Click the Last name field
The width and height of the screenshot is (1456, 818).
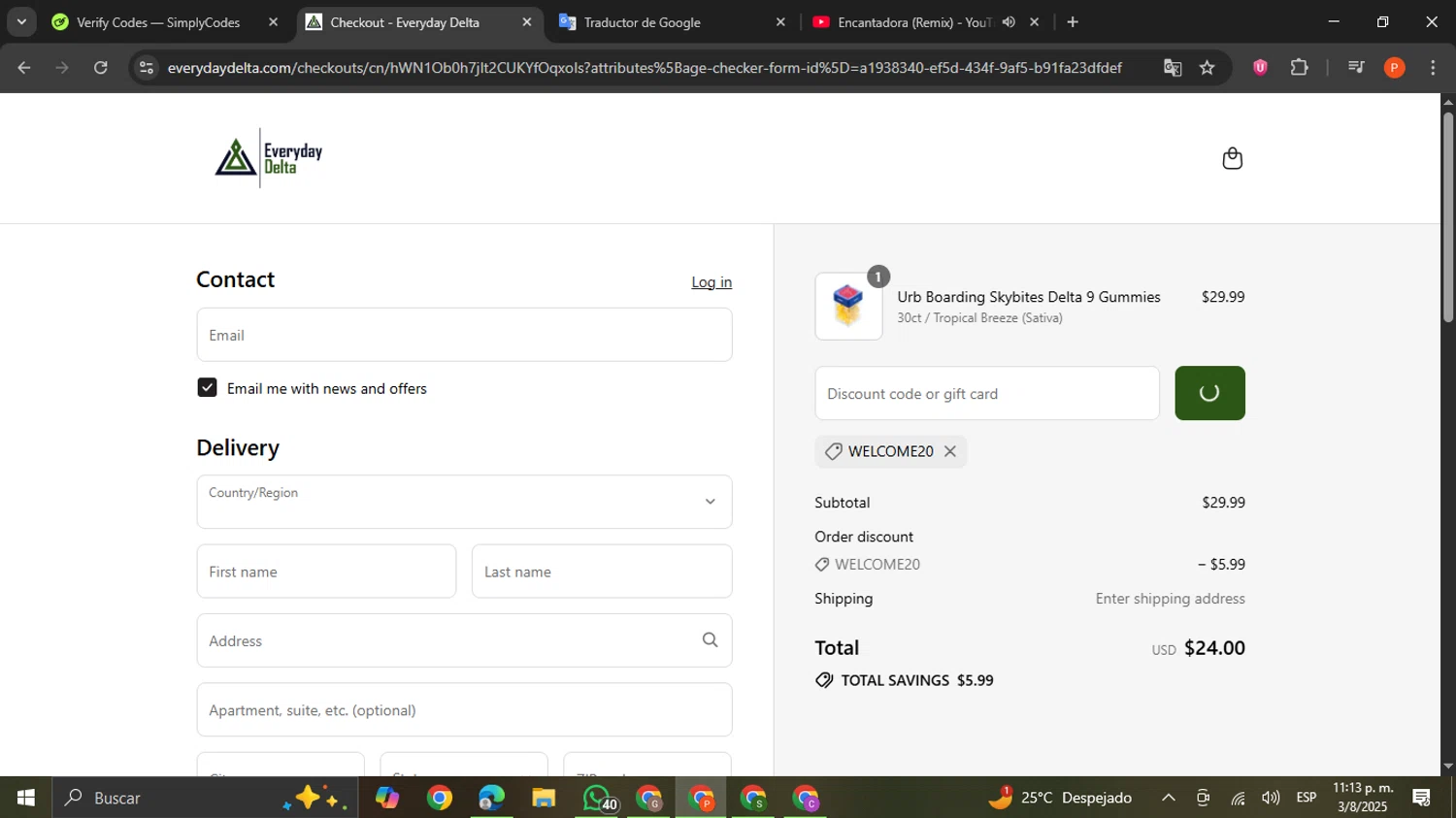[x=602, y=572]
